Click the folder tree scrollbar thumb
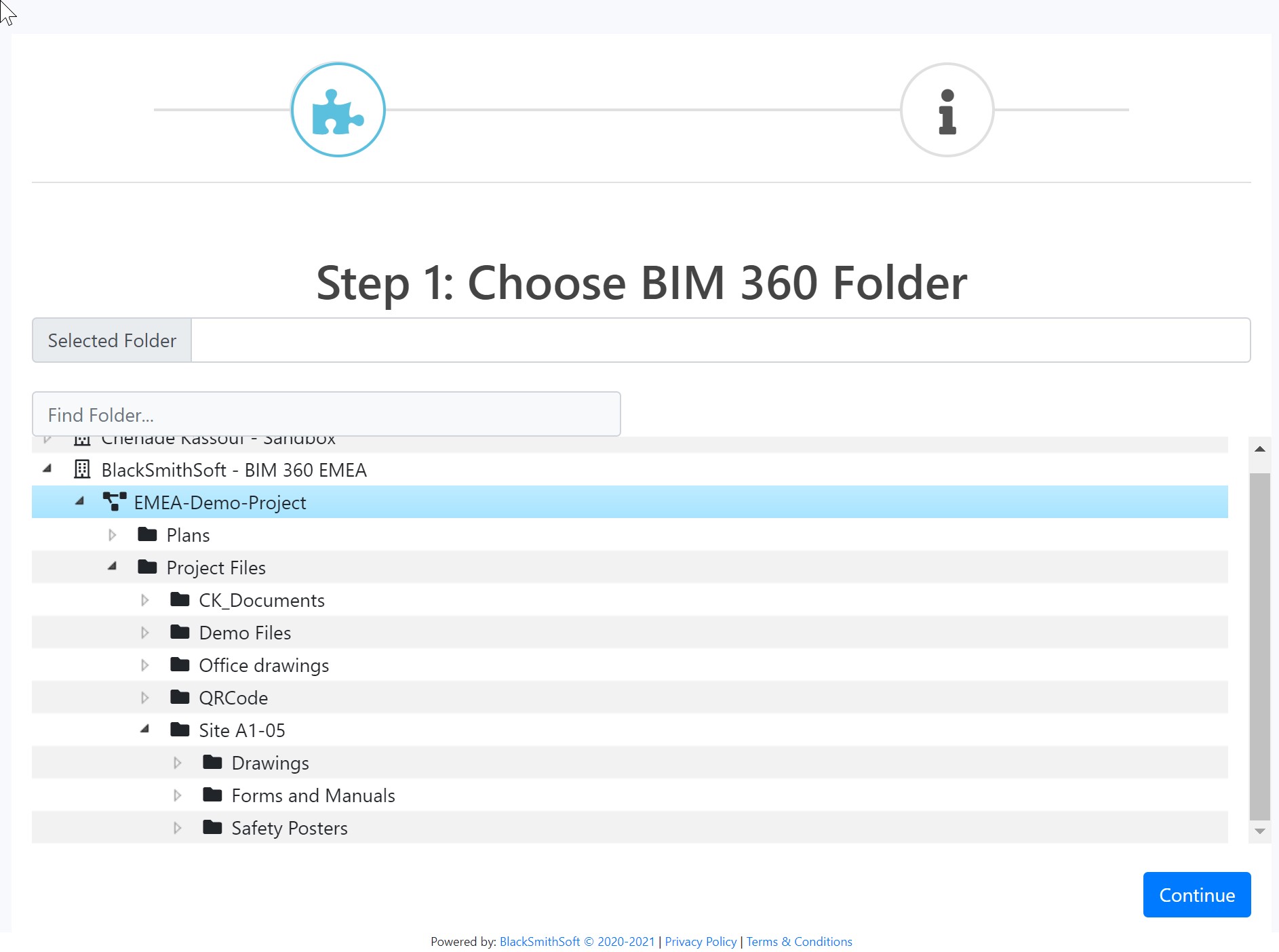Screen dimensions: 1279x952 point(1259,646)
